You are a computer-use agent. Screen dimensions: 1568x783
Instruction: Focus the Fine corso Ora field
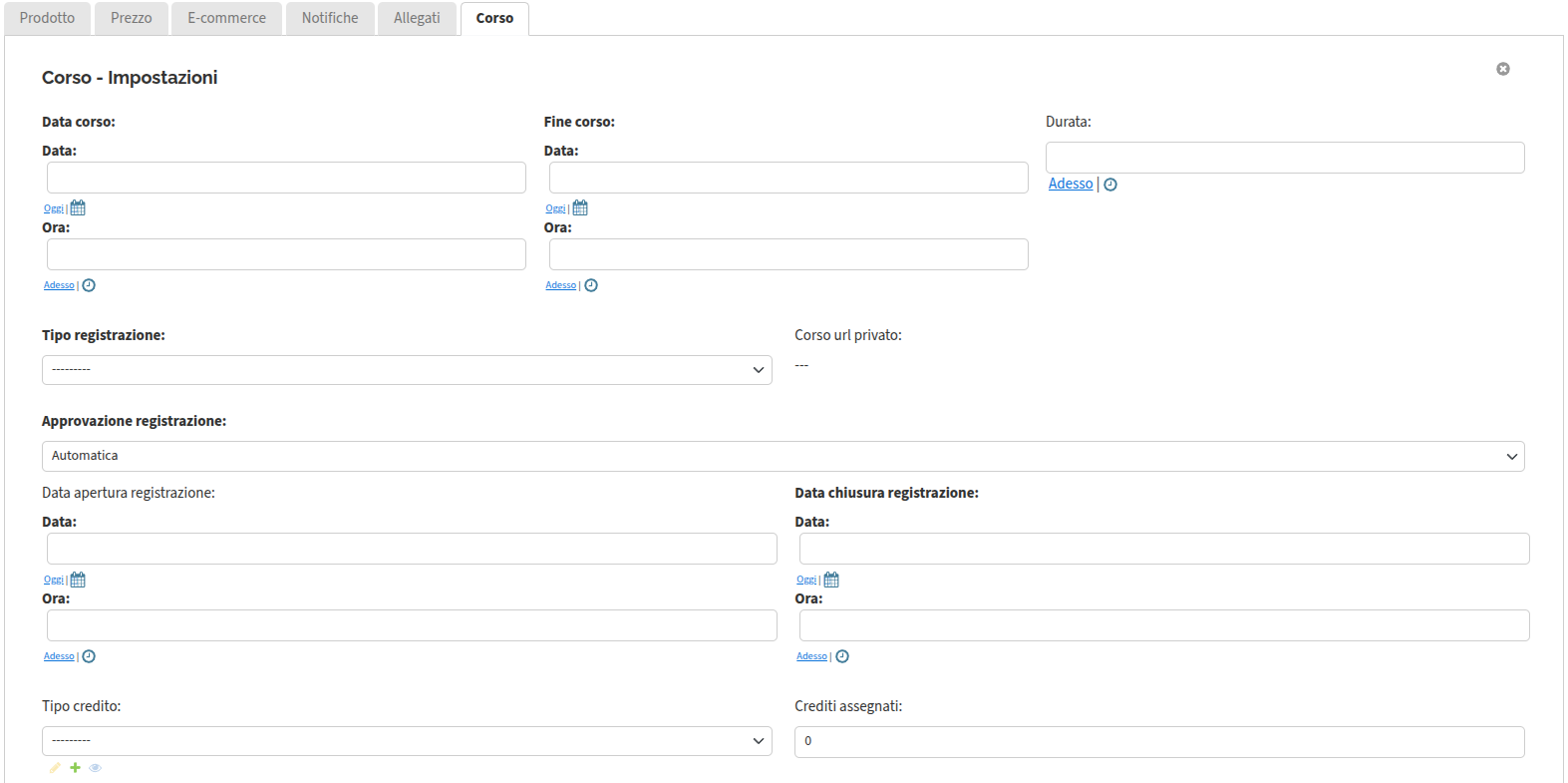(788, 254)
